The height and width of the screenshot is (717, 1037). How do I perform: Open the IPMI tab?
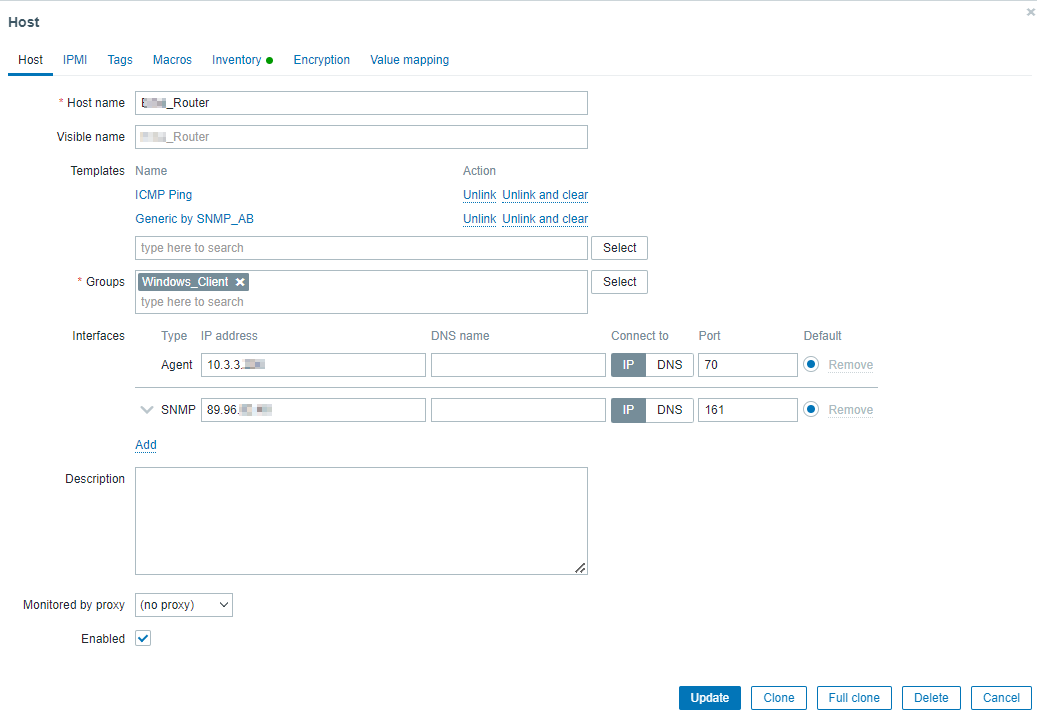[75, 60]
